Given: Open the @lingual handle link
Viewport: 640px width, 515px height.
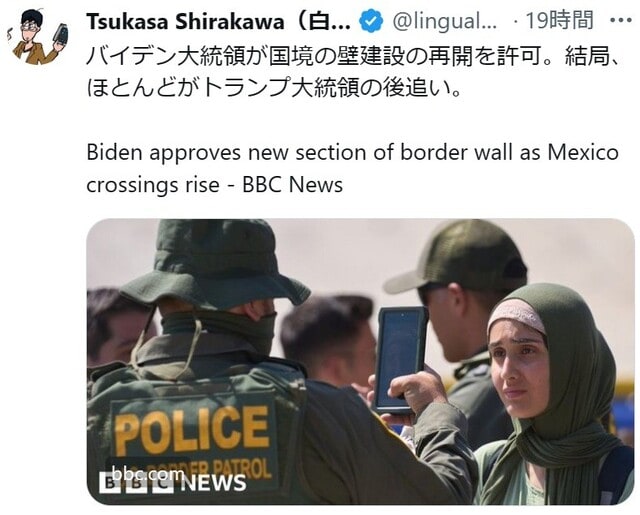Looking at the screenshot, I should (x=444, y=21).
